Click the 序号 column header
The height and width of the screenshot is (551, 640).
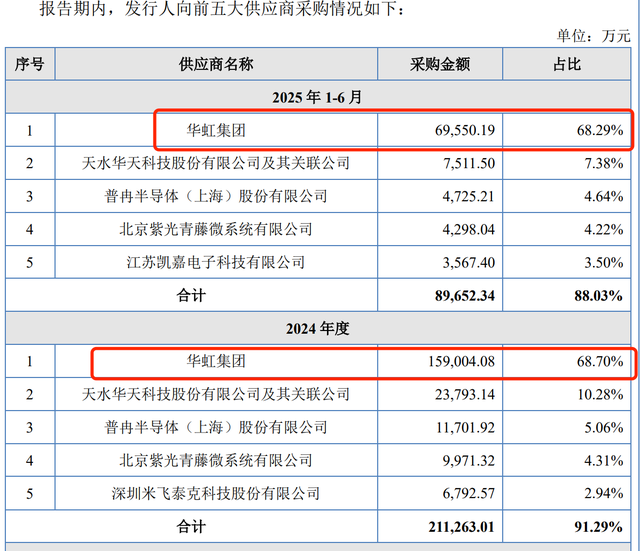coord(29,64)
